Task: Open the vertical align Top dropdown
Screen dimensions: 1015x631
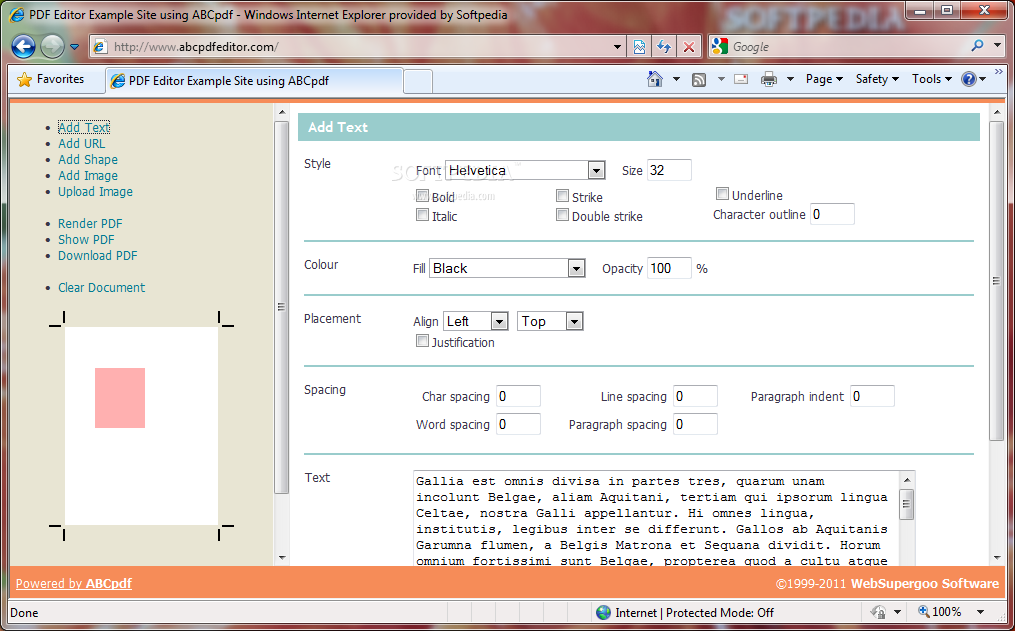Action: pyautogui.click(x=550, y=321)
